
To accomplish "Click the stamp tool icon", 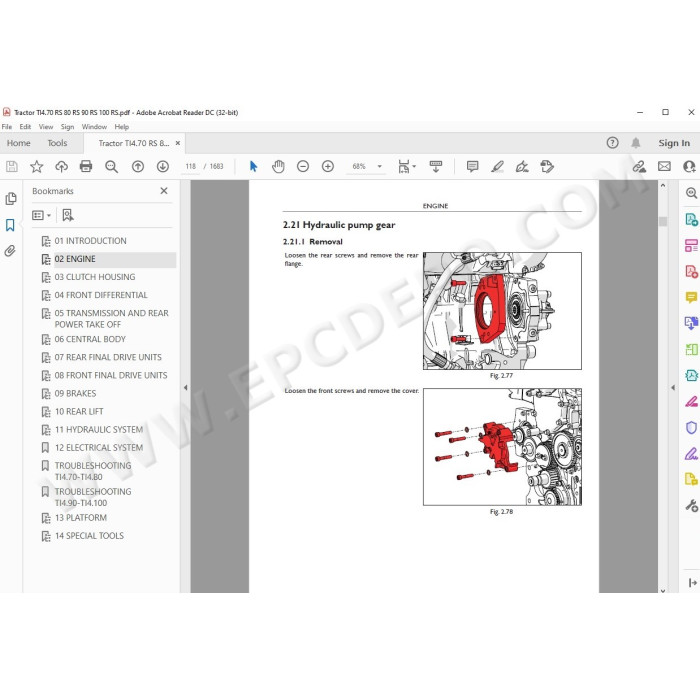I will click(x=547, y=167).
